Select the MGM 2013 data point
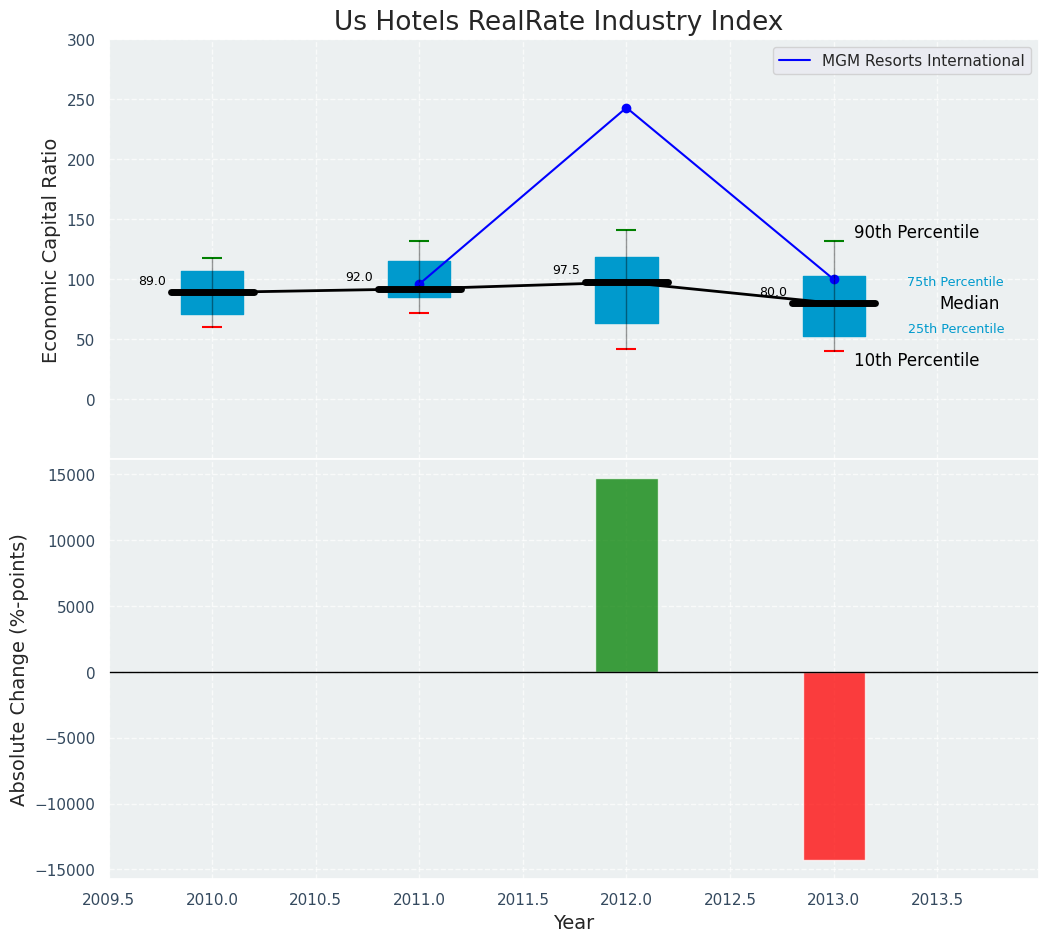 tap(834, 279)
